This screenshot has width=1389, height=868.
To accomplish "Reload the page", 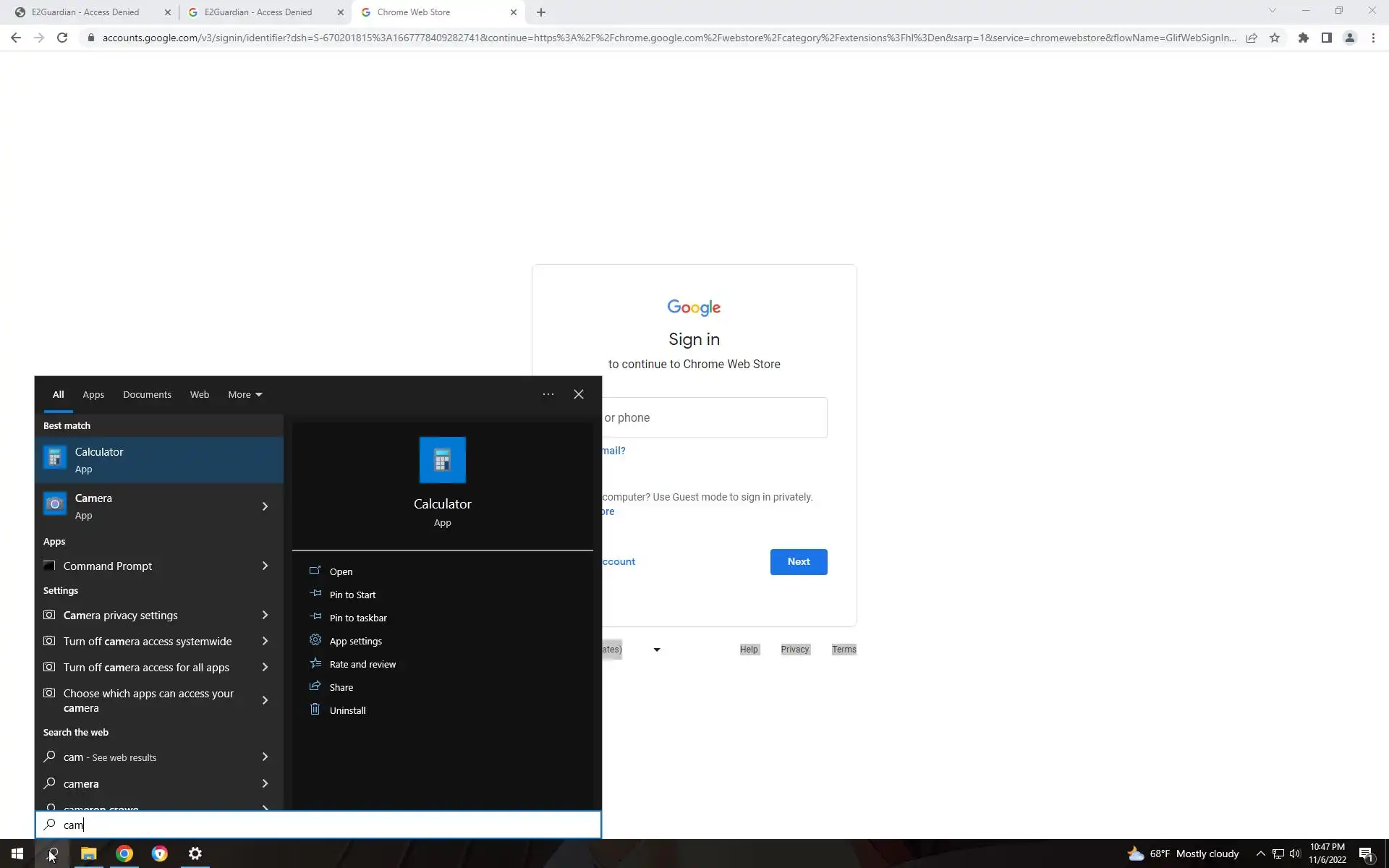I will pos(62,38).
